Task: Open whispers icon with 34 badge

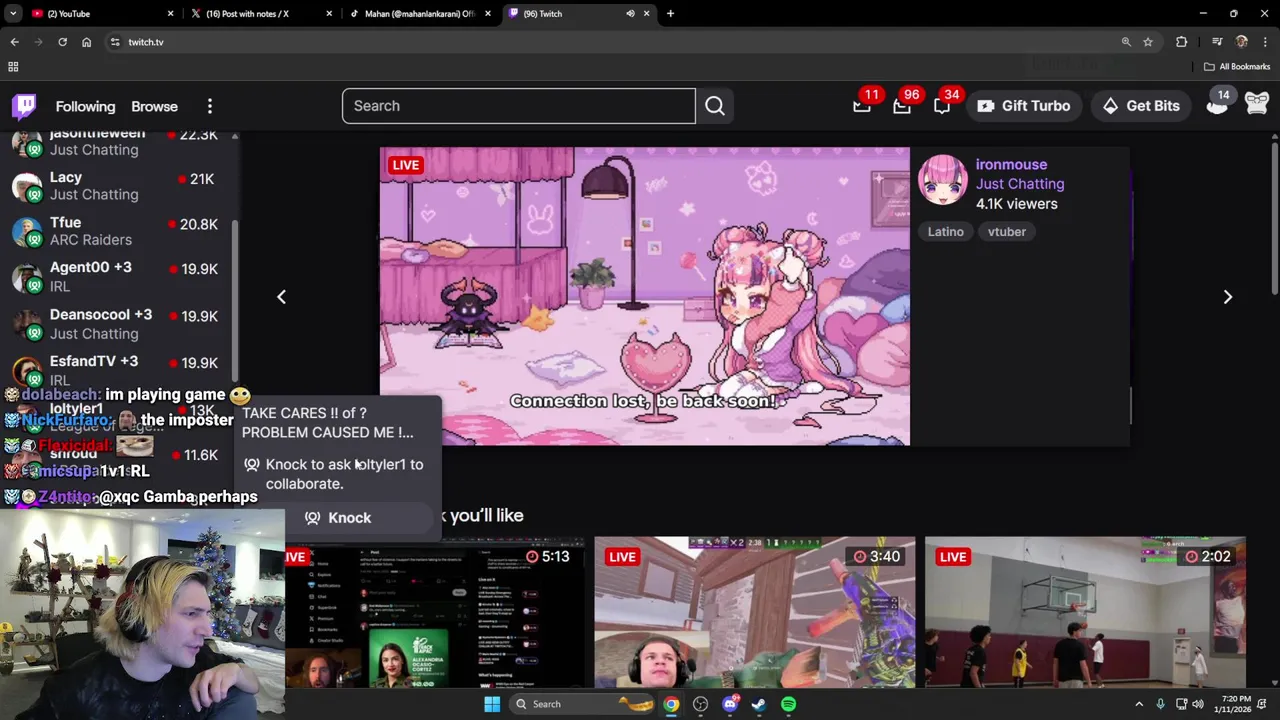Action: 942,106
